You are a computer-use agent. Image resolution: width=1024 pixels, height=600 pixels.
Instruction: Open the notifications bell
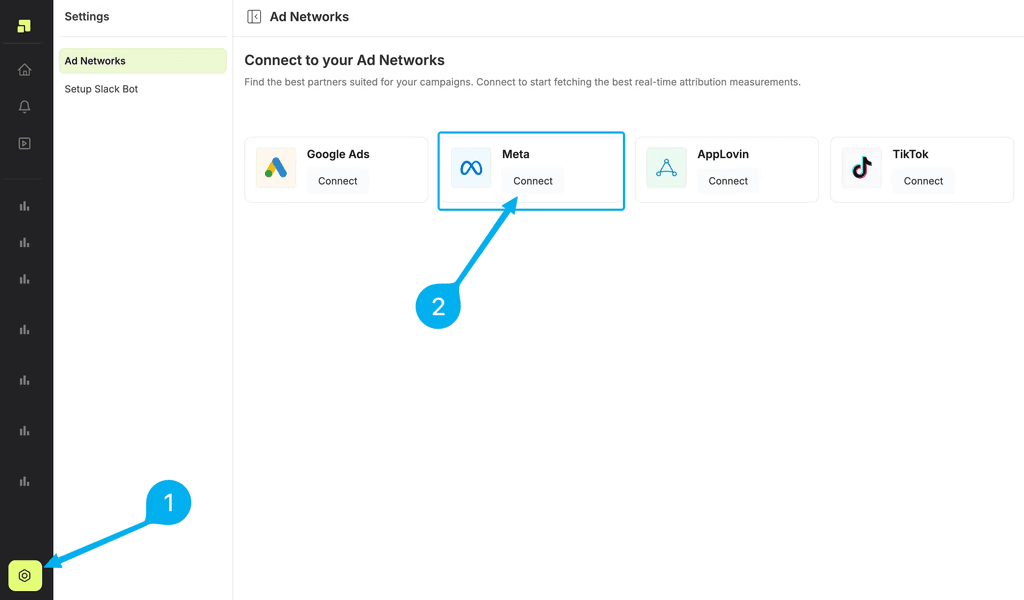click(25, 107)
